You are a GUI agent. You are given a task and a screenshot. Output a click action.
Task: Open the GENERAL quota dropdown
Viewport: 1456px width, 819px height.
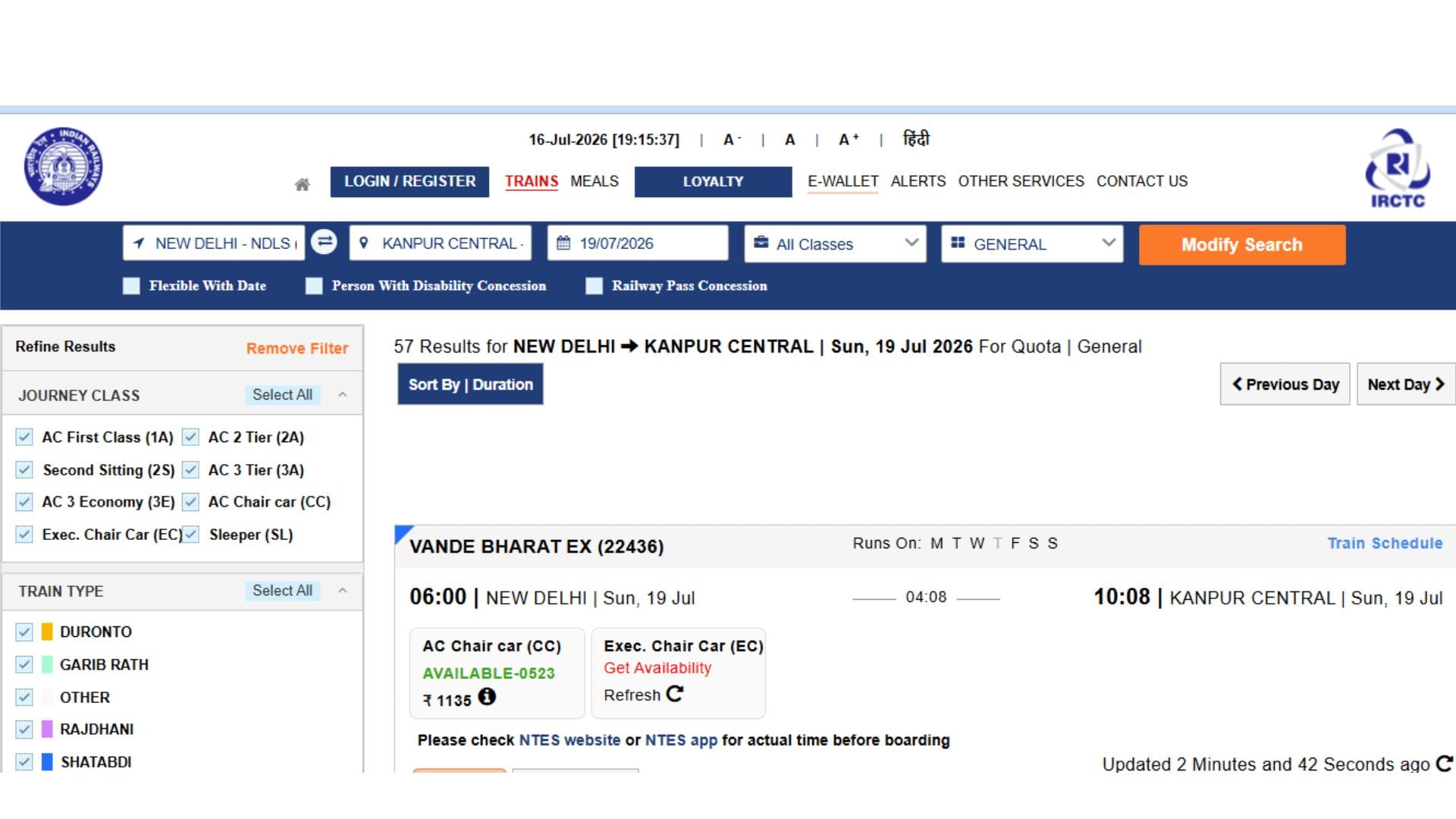point(1032,243)
